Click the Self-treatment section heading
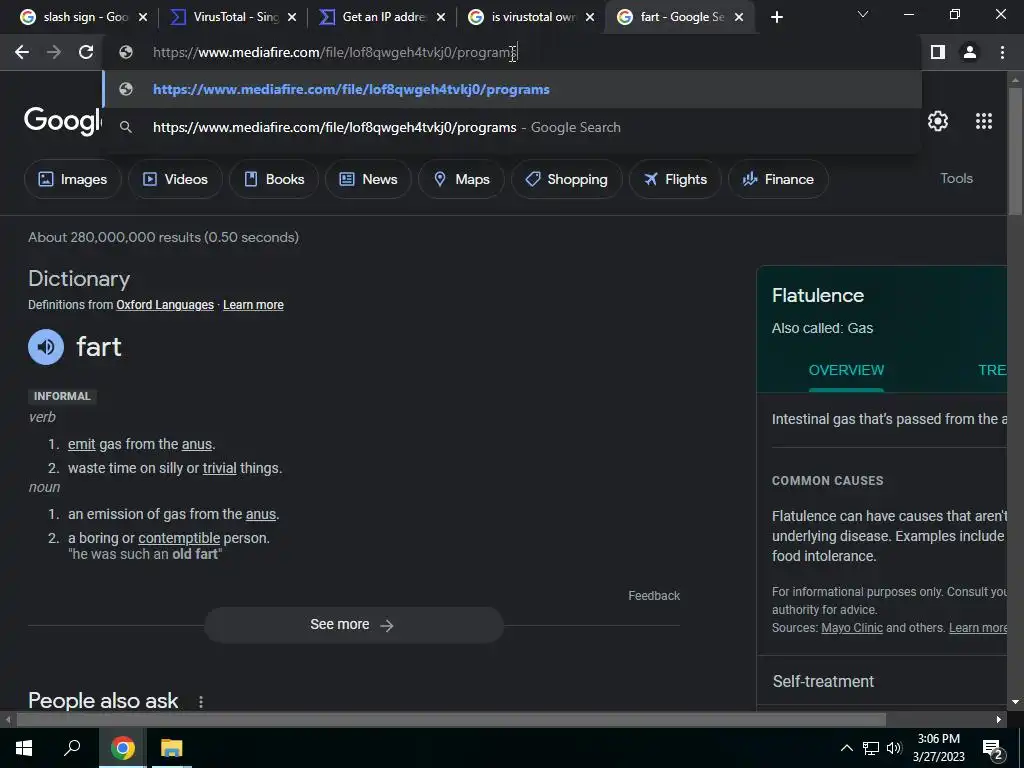The height and width of the screenshot is (768, 1024). 823,681
